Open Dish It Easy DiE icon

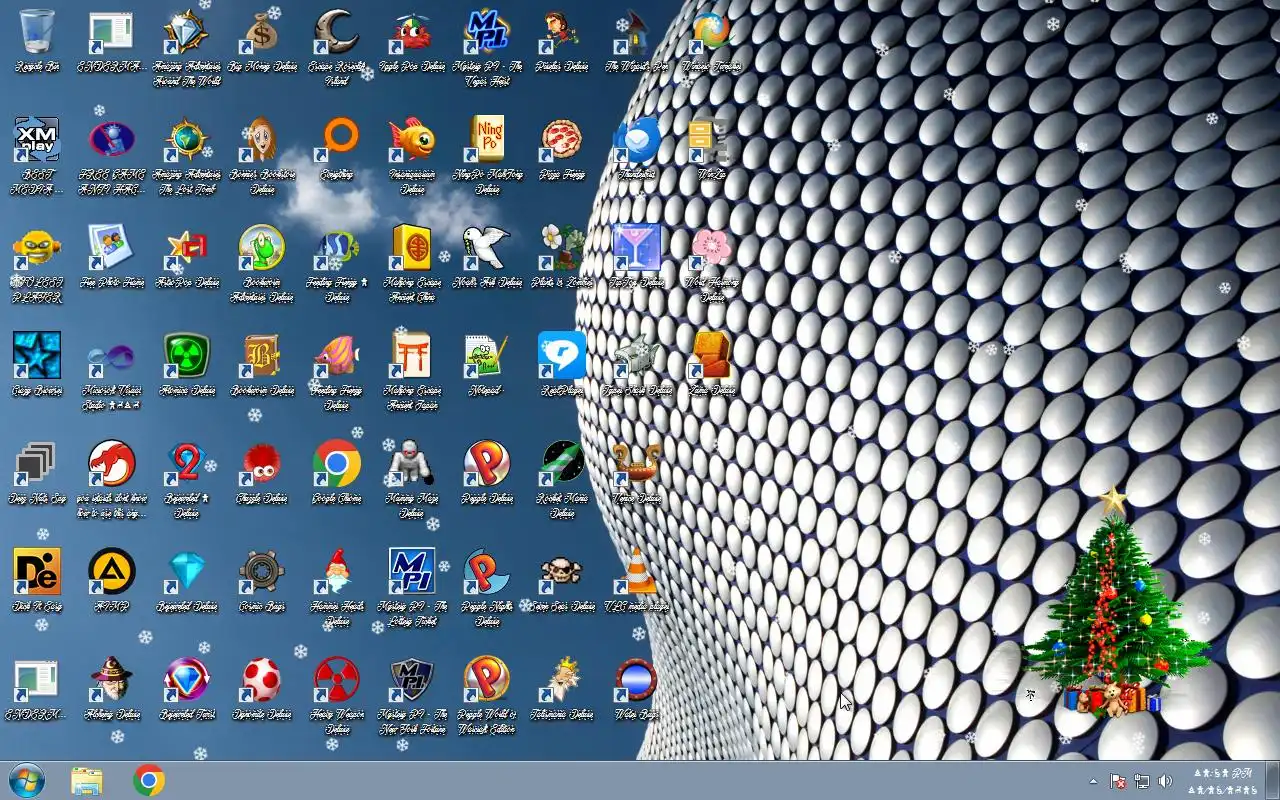click(x=37, y=572)
